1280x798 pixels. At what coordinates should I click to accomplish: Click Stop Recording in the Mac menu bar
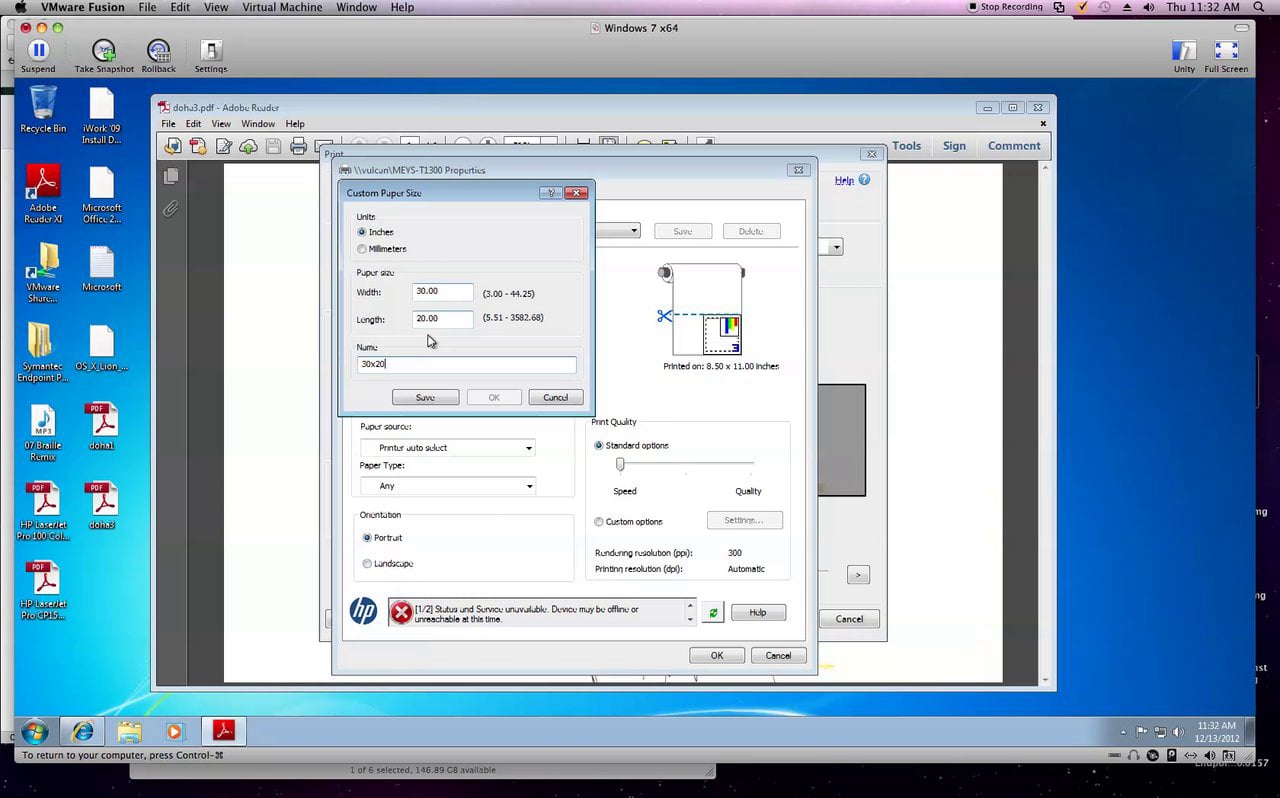(x=1005, y=7)
